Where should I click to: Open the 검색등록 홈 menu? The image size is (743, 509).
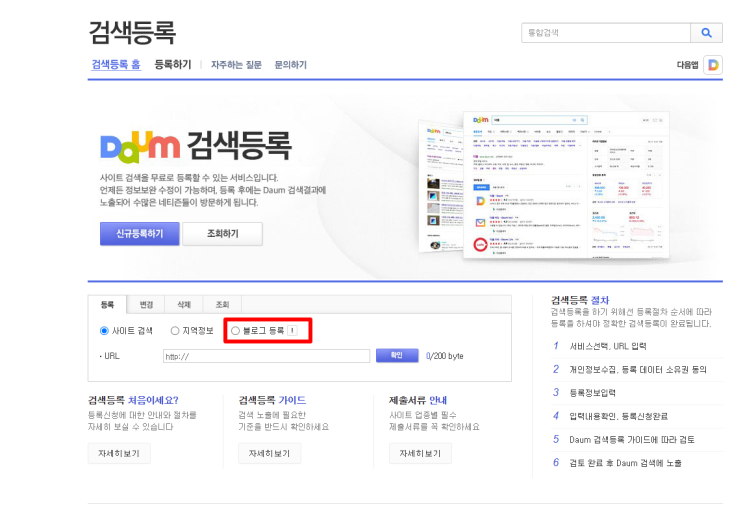click(116, 64)
